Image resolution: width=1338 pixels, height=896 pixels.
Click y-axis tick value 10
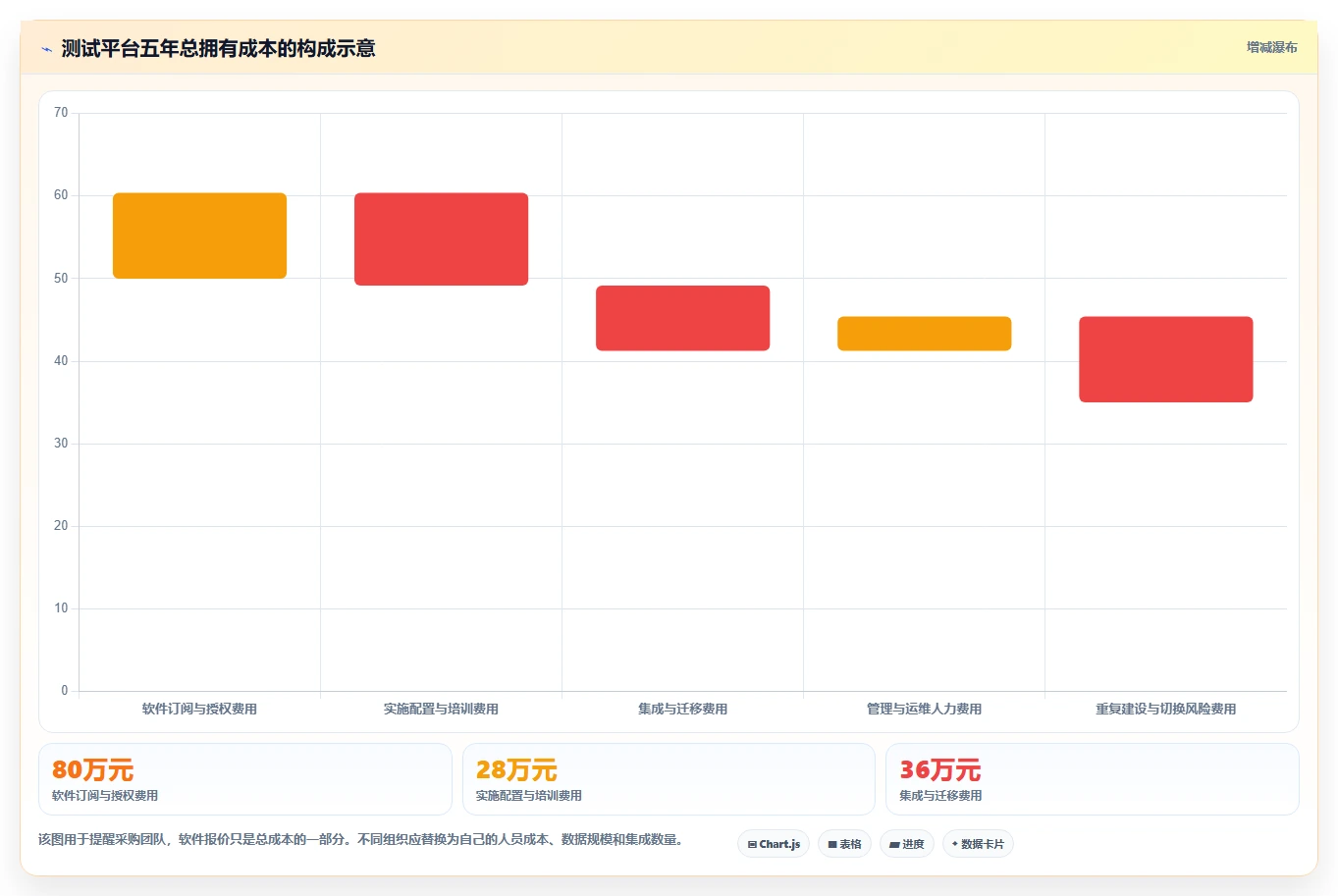click(61, 607)
